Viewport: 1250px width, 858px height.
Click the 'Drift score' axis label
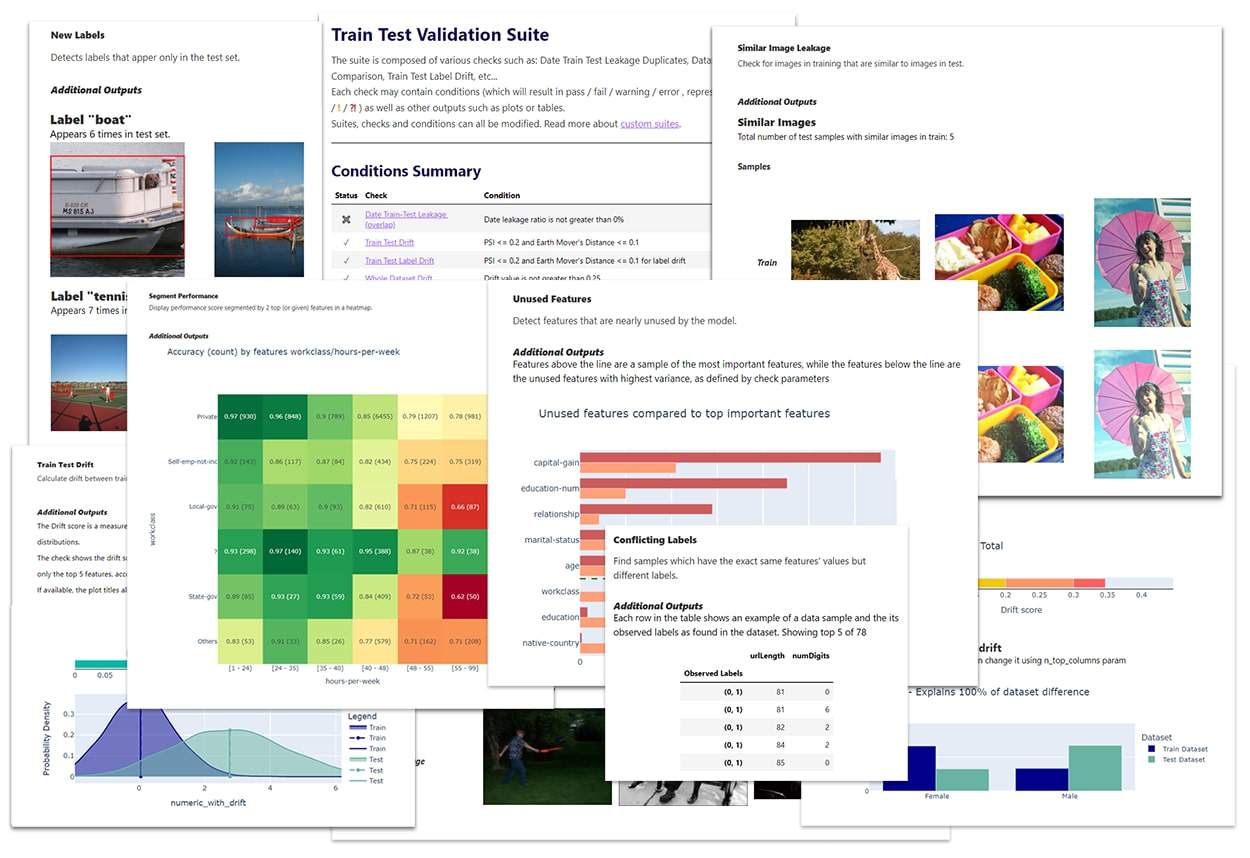tap(1021, 609)
